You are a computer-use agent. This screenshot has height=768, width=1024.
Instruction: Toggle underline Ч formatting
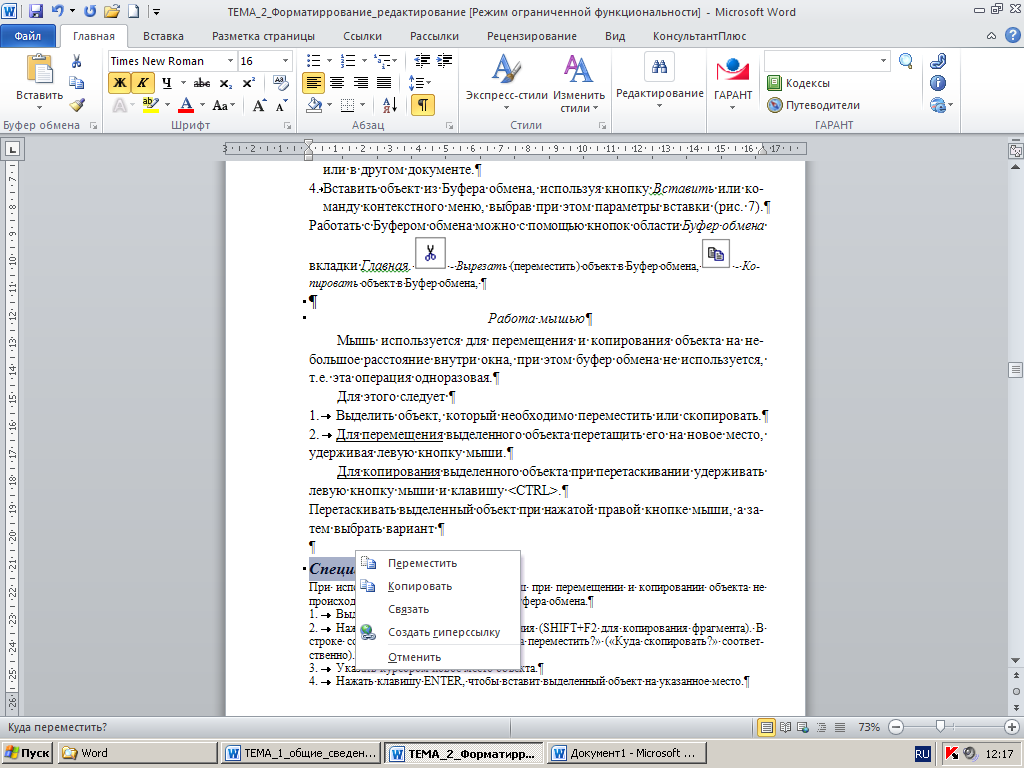[x=167, y=83]
